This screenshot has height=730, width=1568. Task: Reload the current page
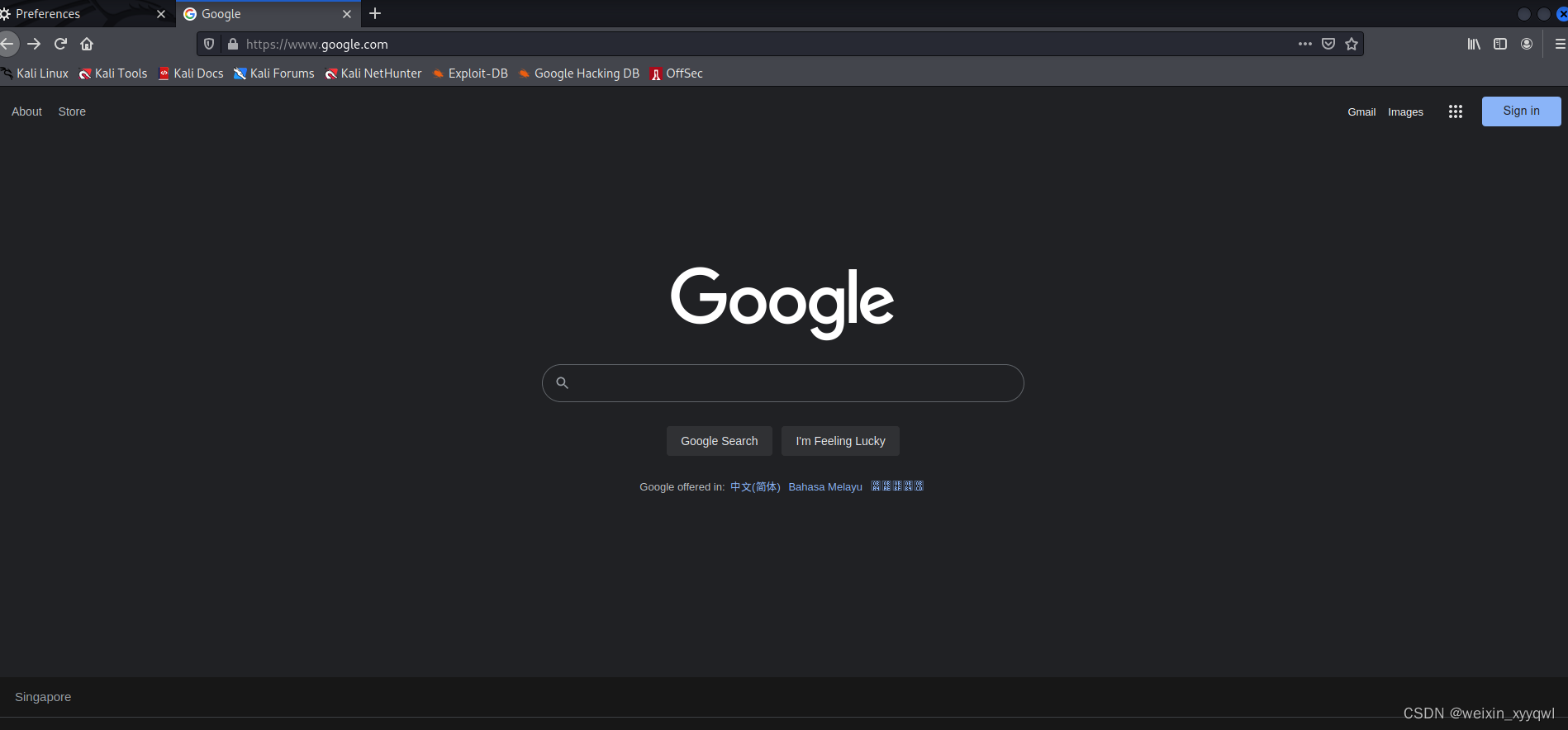(x=60, y=44)
